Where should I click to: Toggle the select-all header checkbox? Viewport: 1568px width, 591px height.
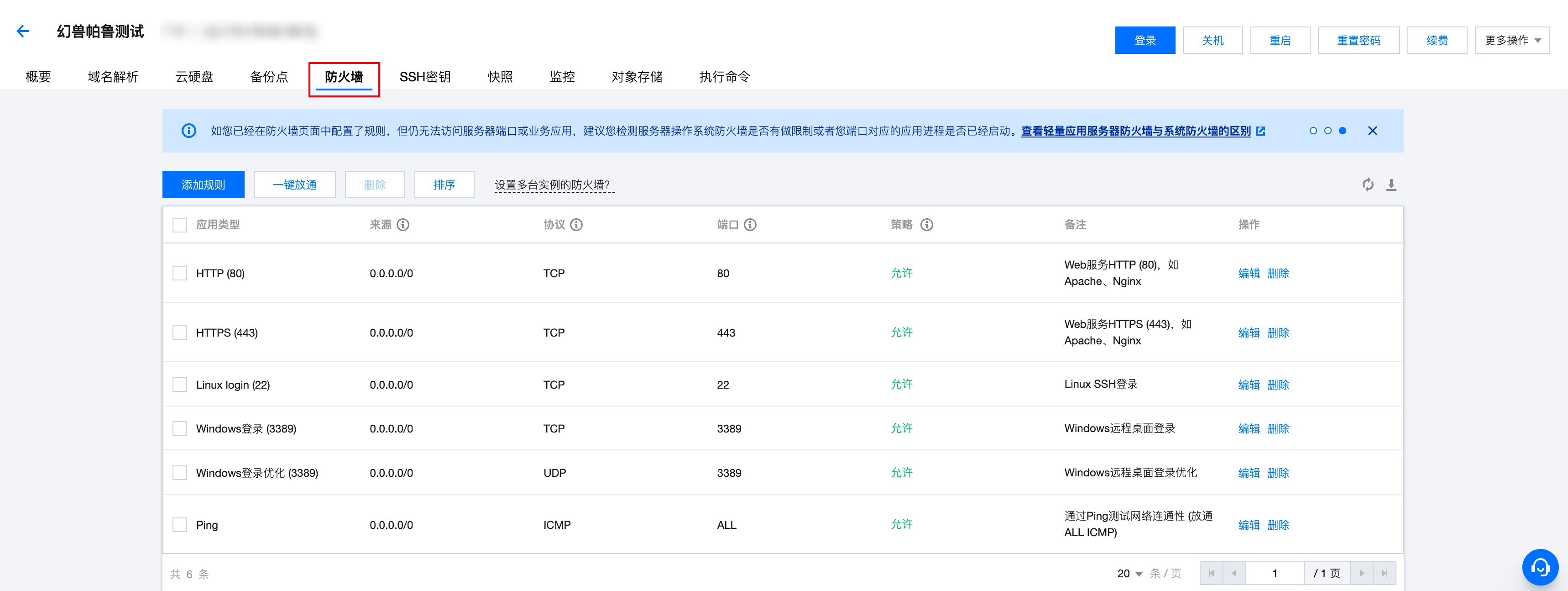click(x=179, y=225)
